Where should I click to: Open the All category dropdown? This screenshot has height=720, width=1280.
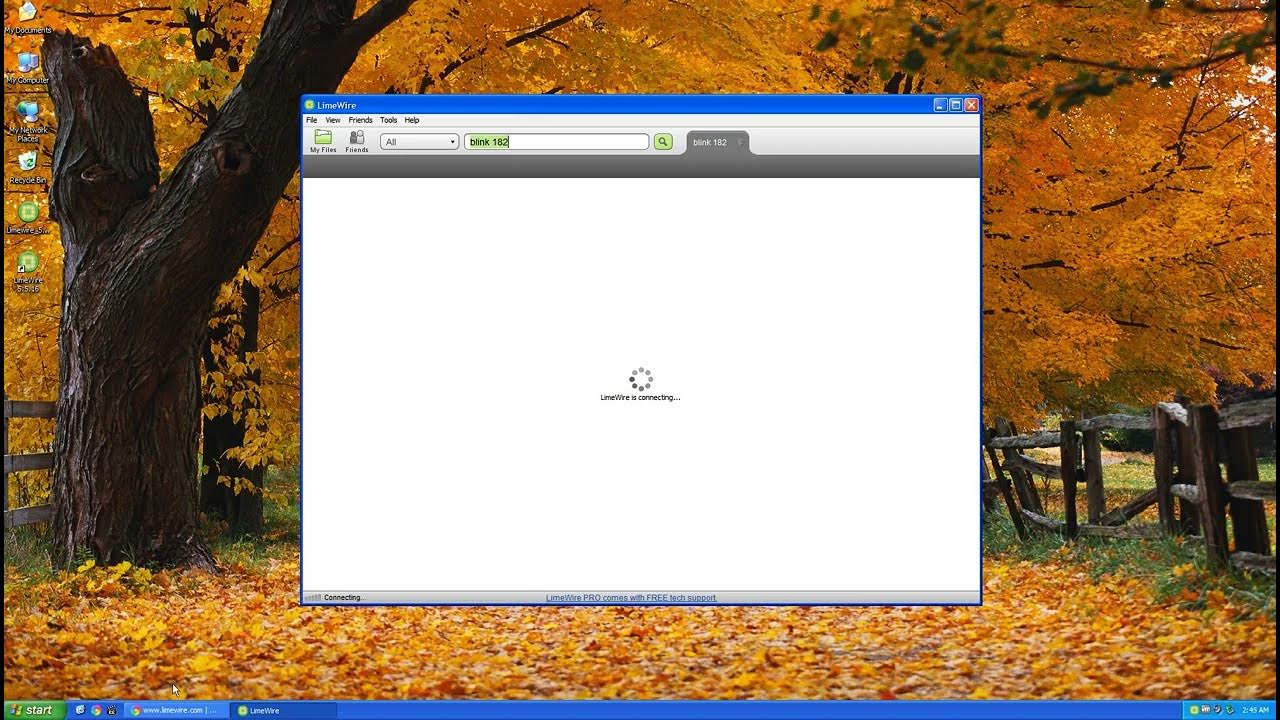pyautogui.click(x=419, y=142)
